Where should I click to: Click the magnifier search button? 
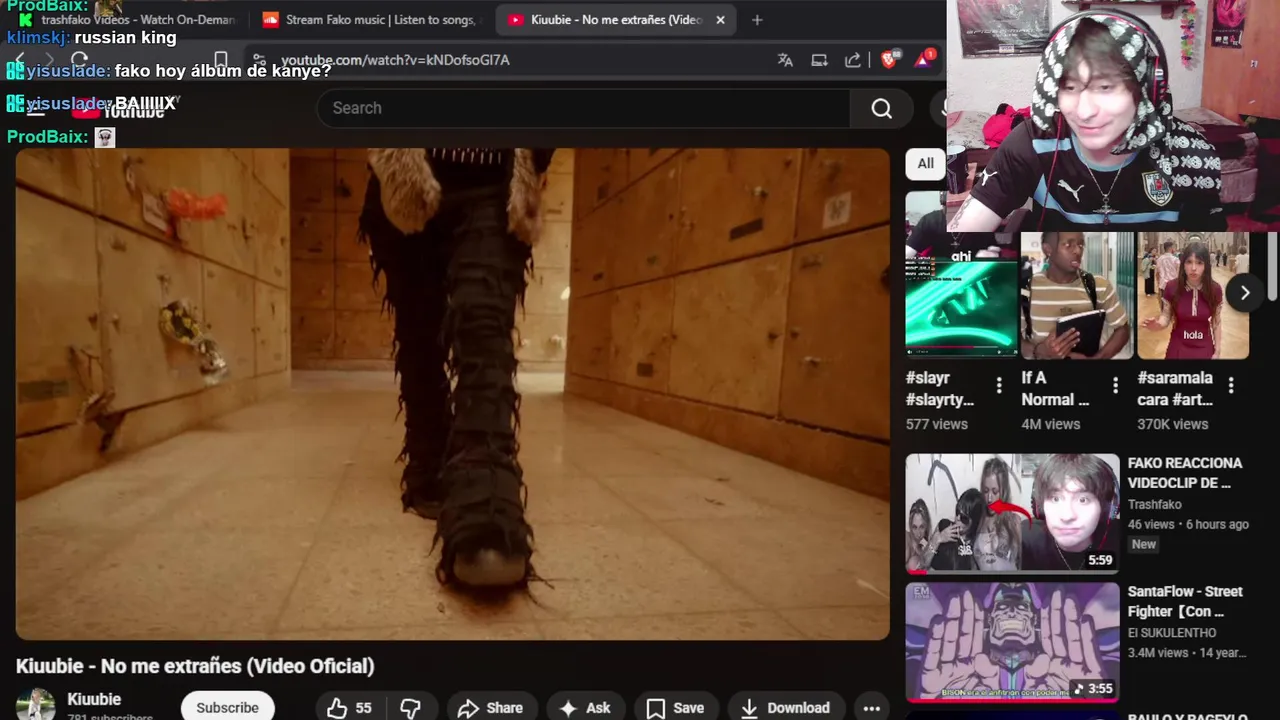click(881, 108)
